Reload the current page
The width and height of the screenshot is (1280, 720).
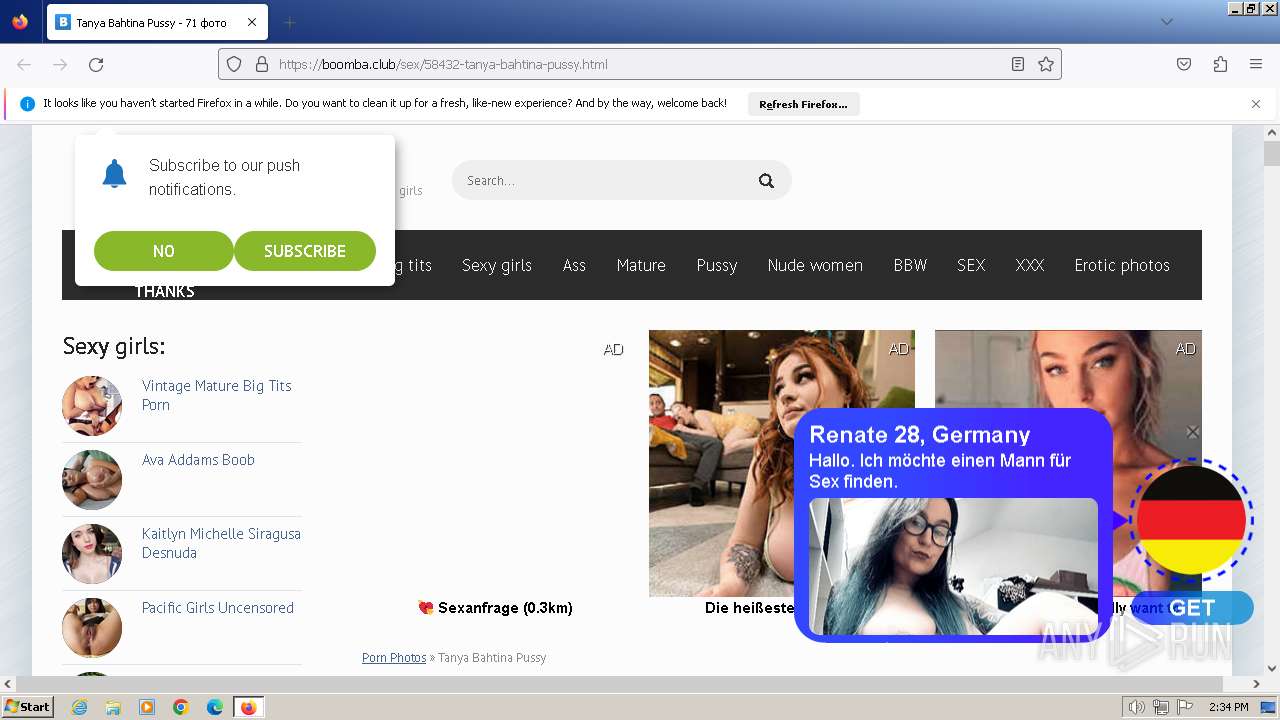(96, 64)
